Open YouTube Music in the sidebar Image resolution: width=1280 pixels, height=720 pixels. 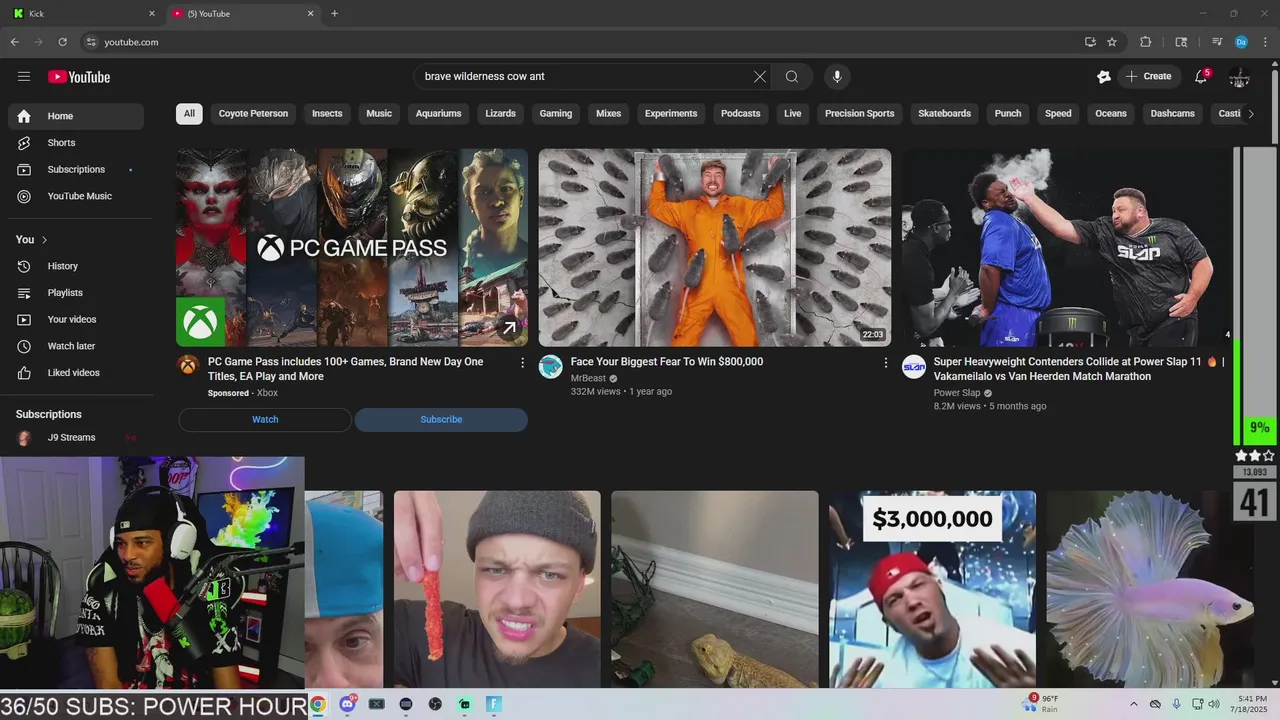click(x=76, y=197)
